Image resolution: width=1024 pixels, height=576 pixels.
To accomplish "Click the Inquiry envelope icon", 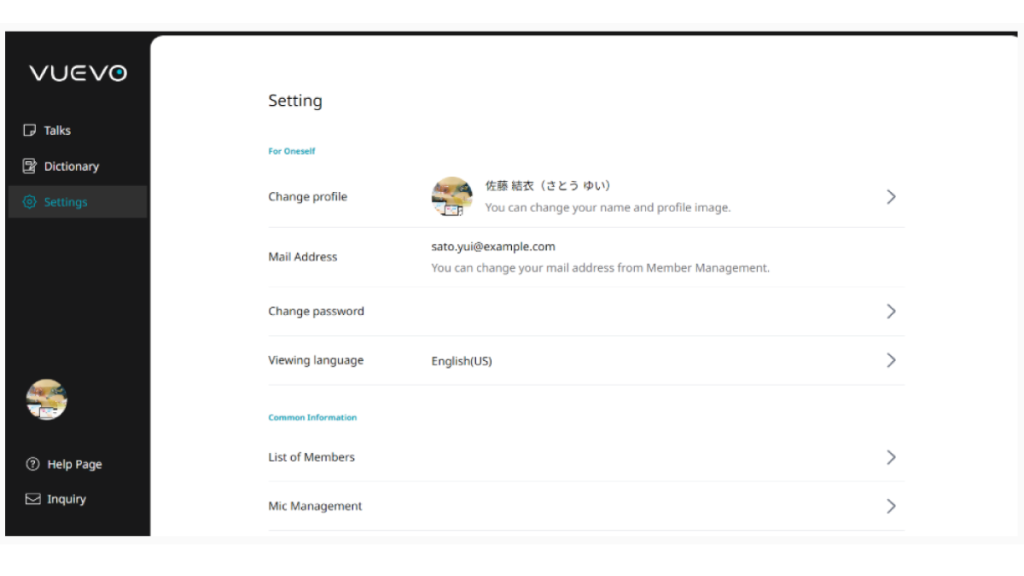I will pyautogui.click(x=33, y=499).
